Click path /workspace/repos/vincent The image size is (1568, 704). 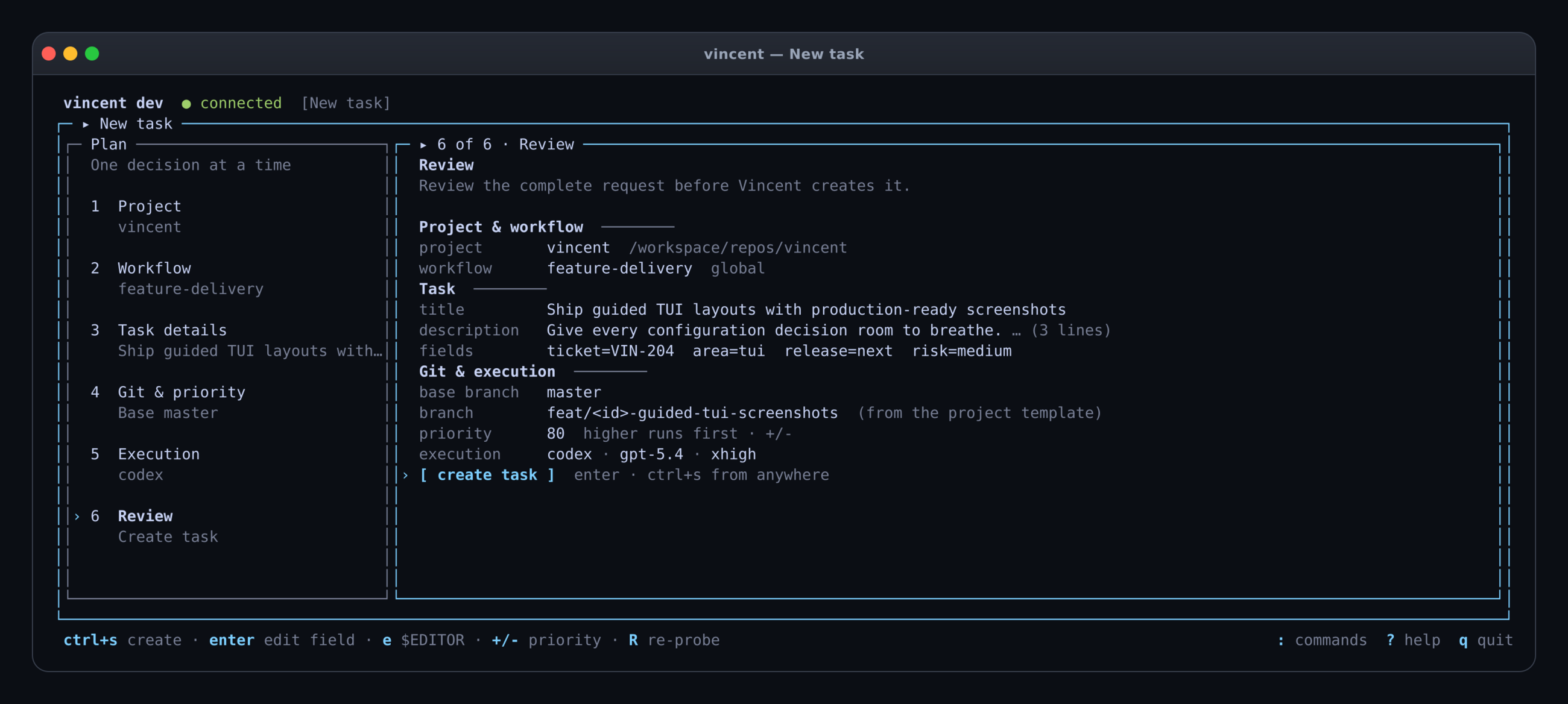(738, 248)
